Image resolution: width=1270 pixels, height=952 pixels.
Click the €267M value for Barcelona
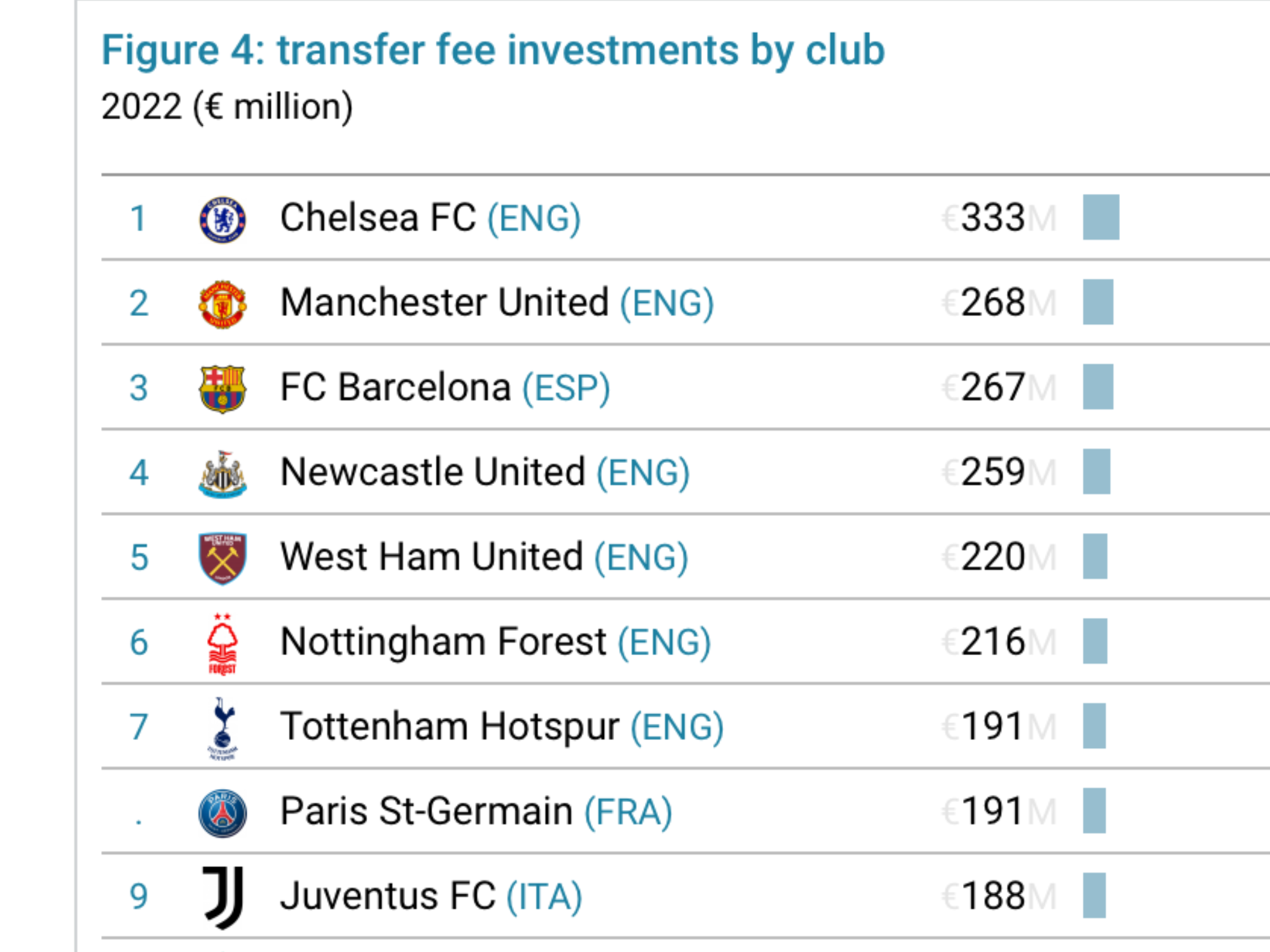[x=999, y=387]
